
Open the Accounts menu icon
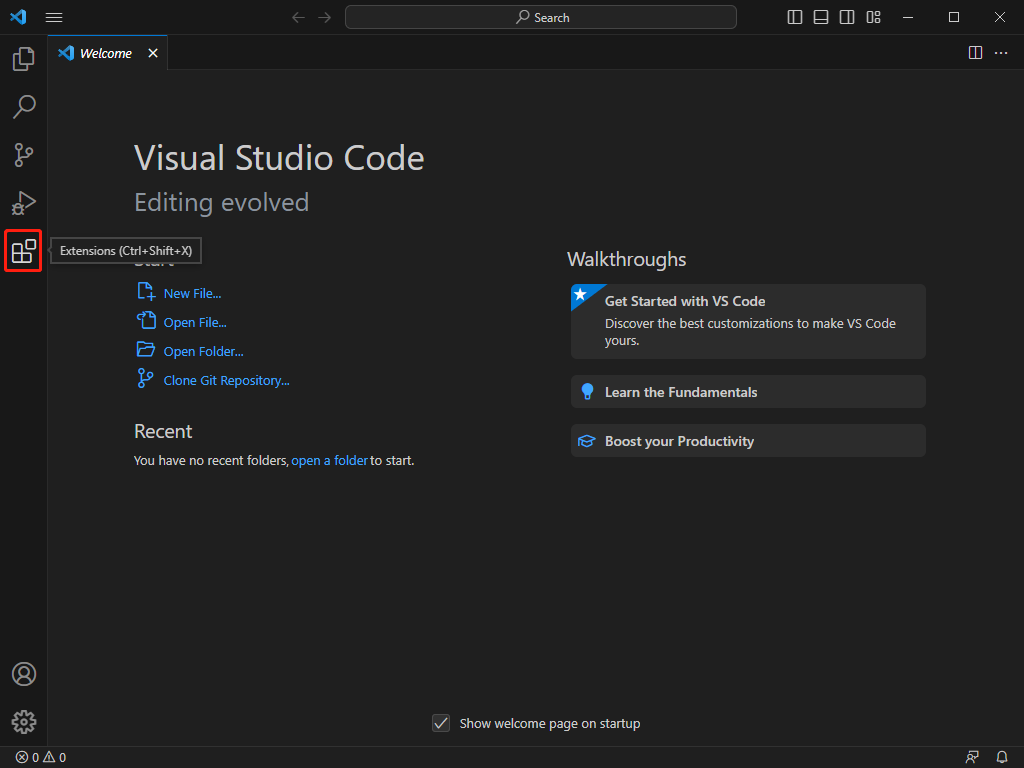[24, 674]
